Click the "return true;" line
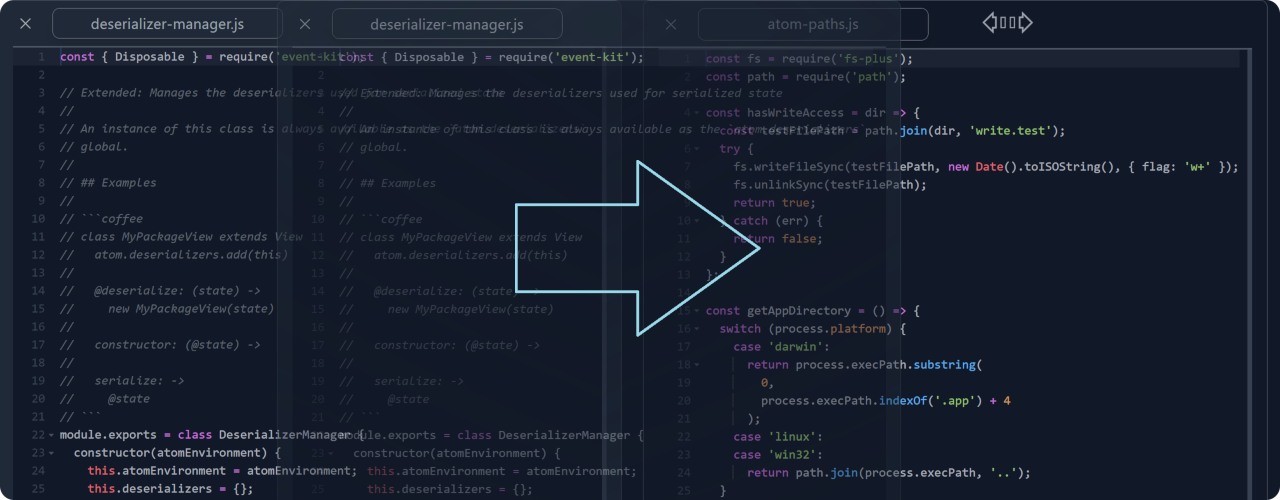The image size is (1280, 500). click(774, 203)
